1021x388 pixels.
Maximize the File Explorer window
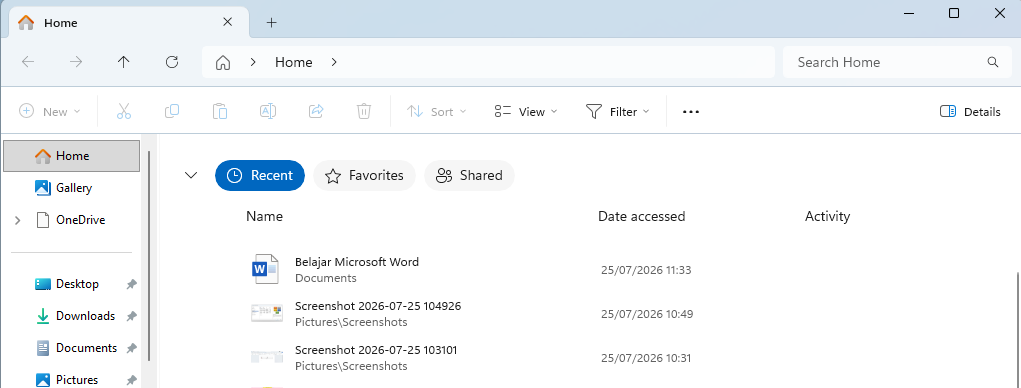[954, 13]
